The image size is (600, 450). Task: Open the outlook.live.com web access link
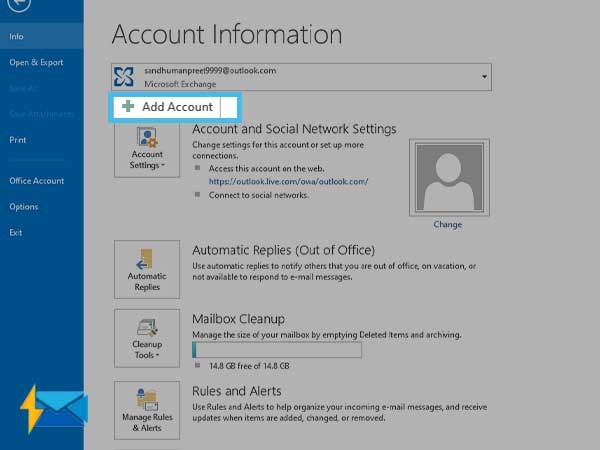coord(289,181)
